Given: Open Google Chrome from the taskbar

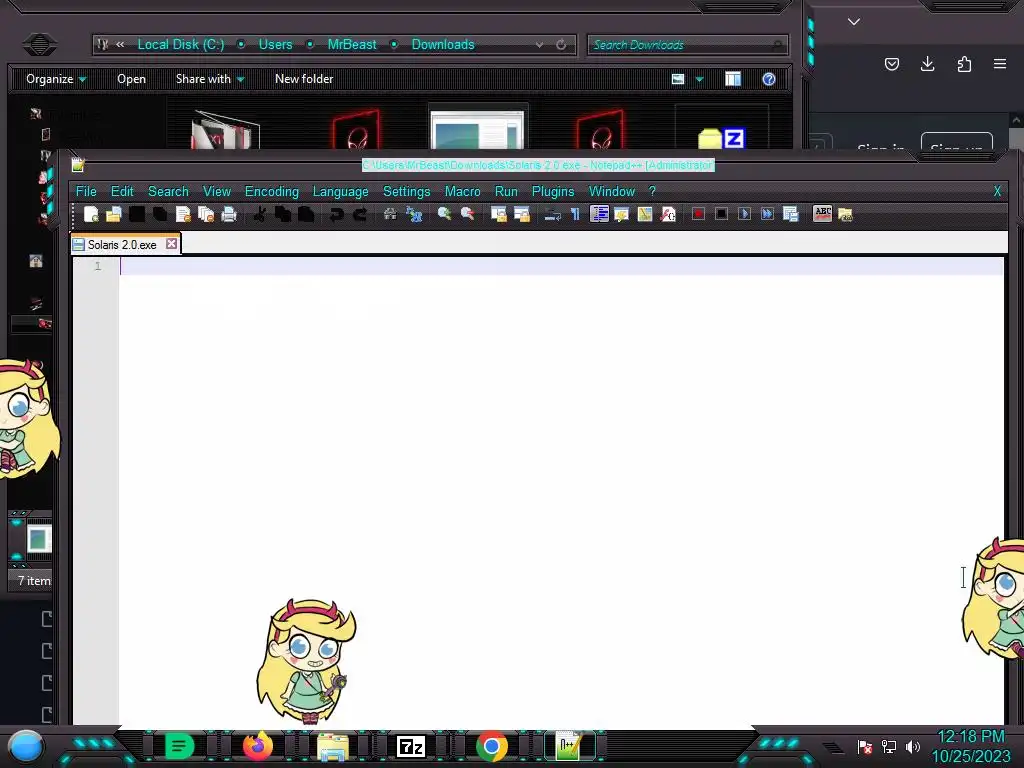Looking at the screenshot, I should [x=492, y=746].
